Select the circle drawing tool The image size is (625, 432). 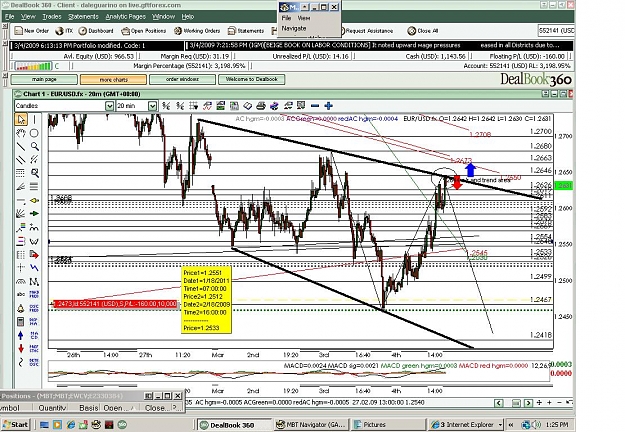click(34, 133)
